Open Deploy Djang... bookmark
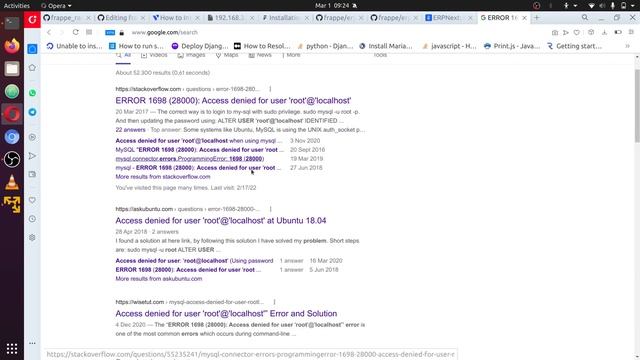Viewport: 640px width, 360px height. pos(200,46)
